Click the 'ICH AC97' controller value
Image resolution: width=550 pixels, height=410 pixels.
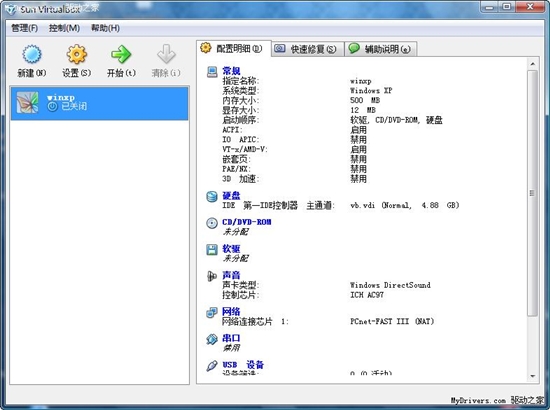(x=367, y=295)
